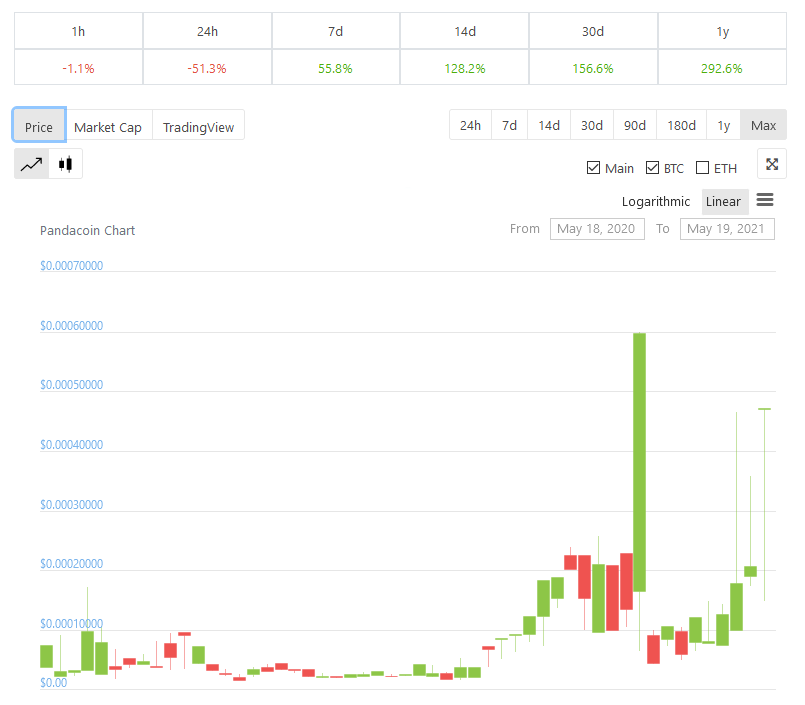Click the 55.8% 7d change value
Viewport: 805px width, 705px height.
(335, 68)
